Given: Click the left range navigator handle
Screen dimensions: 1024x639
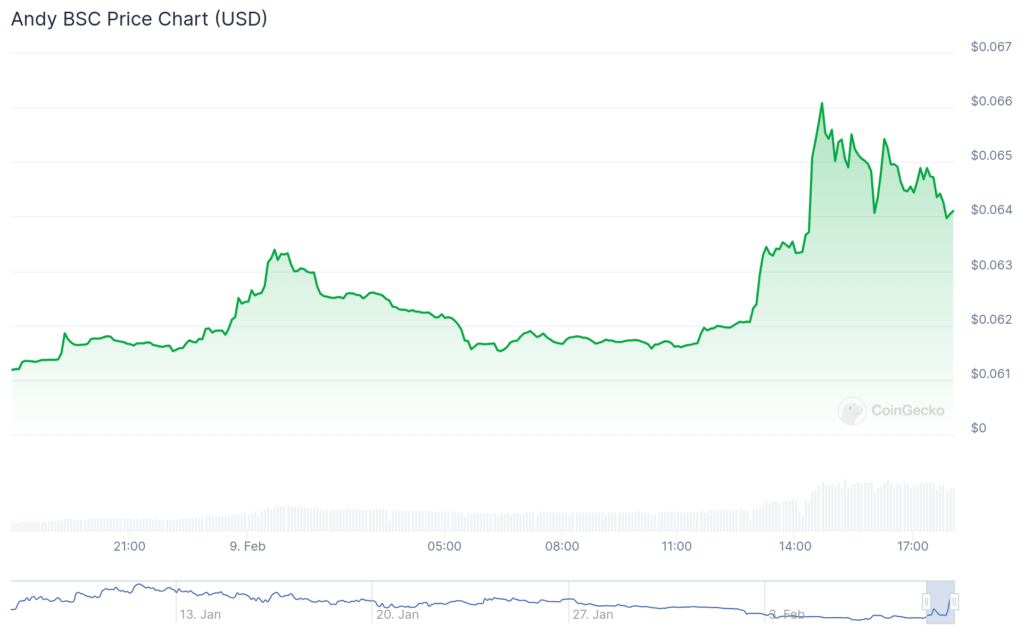Looking at the screenshot, I should pos(927,601).
